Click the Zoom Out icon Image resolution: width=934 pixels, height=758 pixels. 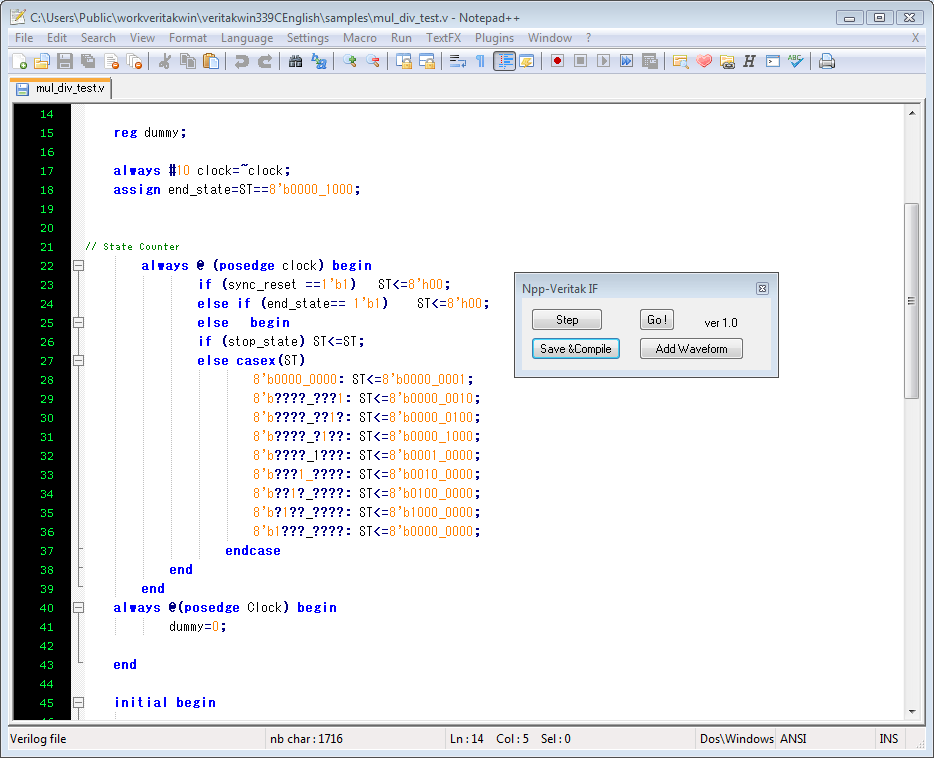(x=373, y=61)
